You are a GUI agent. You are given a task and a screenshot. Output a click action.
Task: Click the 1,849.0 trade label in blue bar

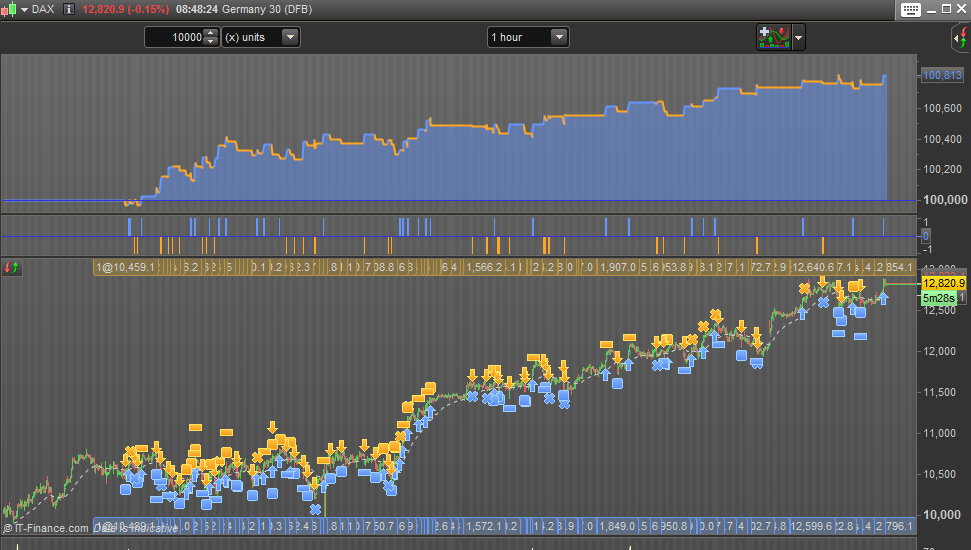(x=617, y=526)
